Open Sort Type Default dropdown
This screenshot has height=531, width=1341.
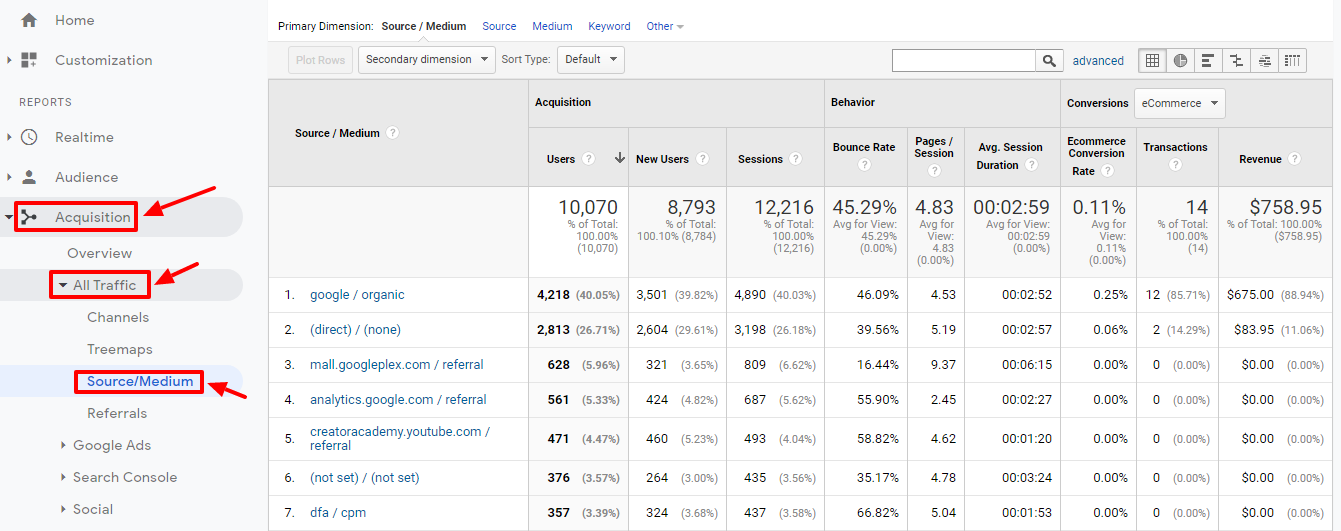tap(591, 60)
